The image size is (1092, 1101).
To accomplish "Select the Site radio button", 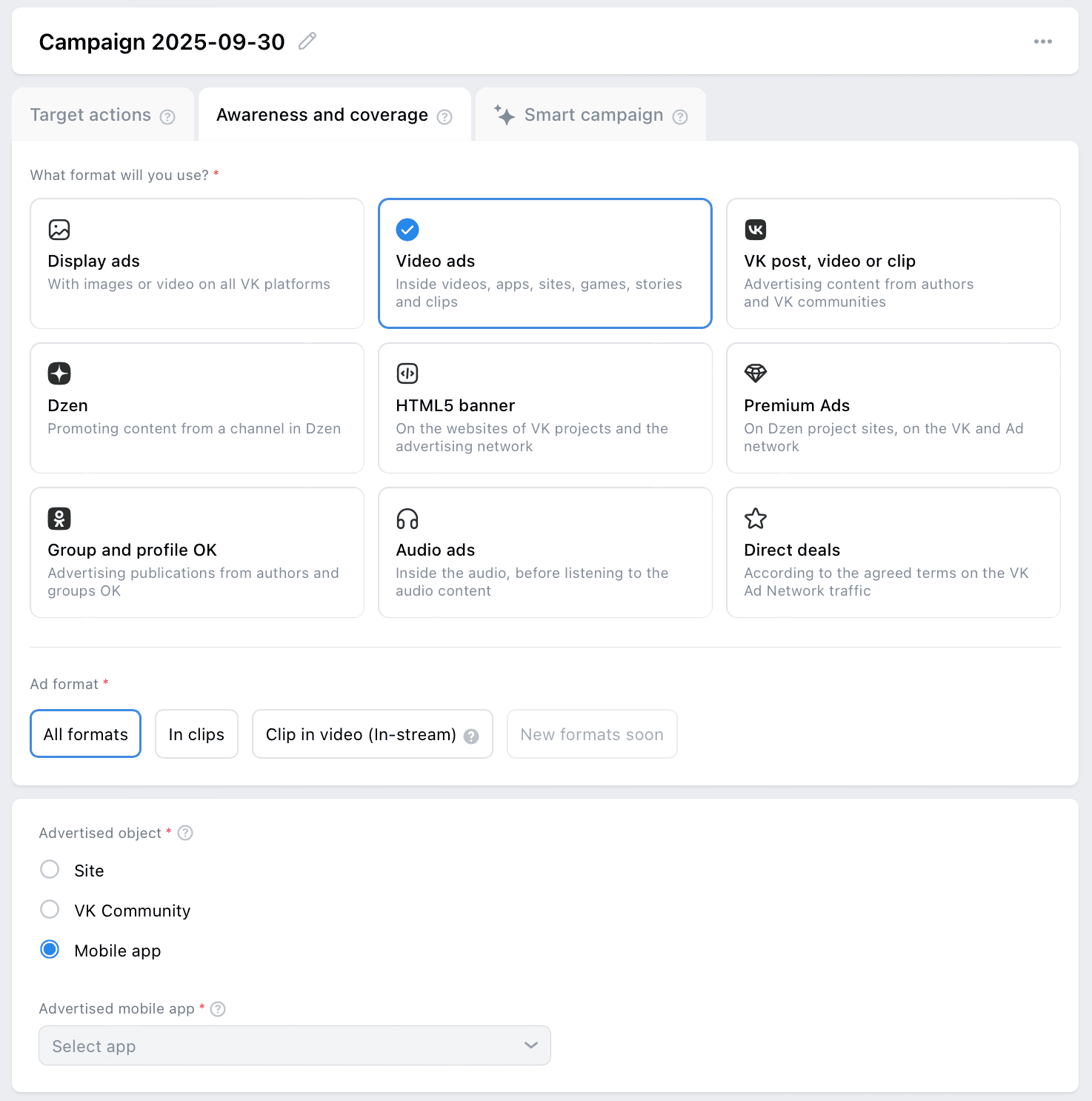I will coord(50,869).
